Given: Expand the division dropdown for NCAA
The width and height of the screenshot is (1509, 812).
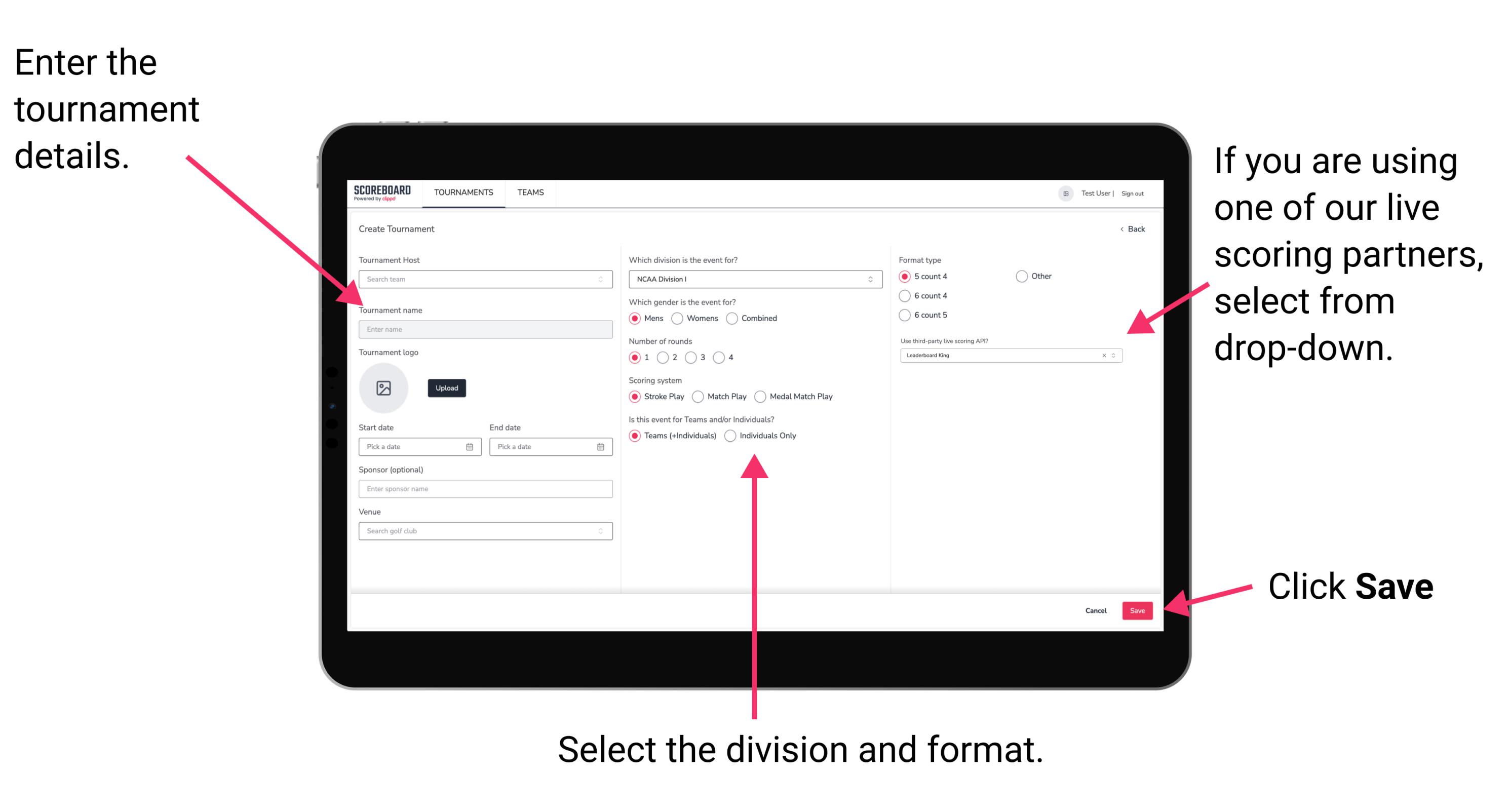Looking at the screenshot, I should click(x=870, y=280).
